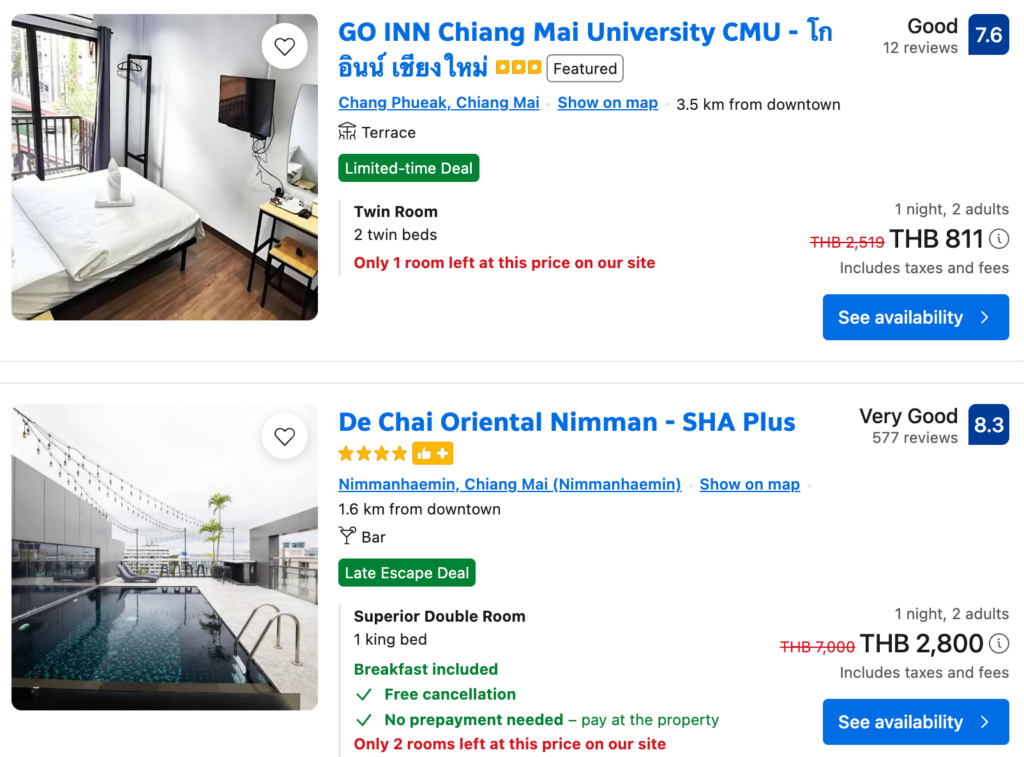See availability for Superior Double Room
This screenshot has width=1024, height=757.
[x=915, y=722]
